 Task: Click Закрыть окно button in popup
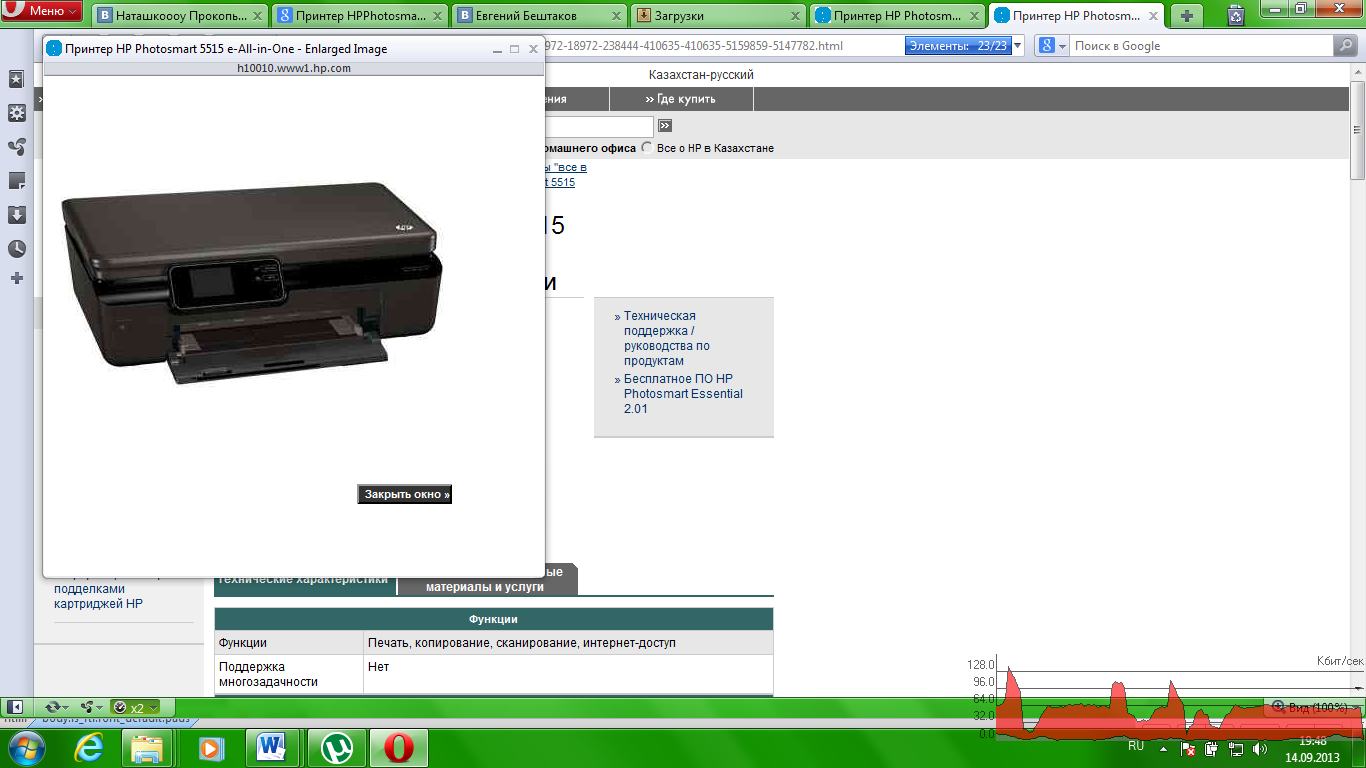point(405,494)
